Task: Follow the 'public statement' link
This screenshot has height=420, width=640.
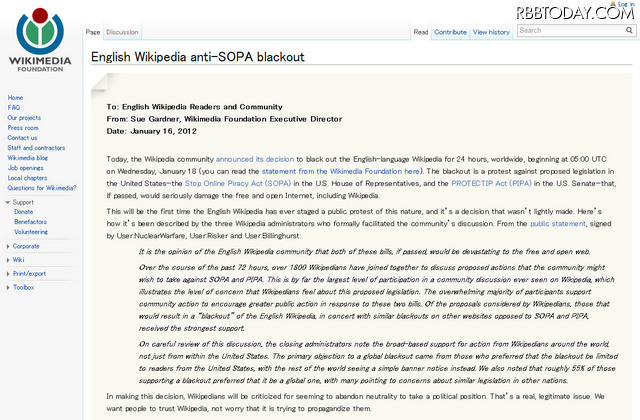Action: click(558, 224)
